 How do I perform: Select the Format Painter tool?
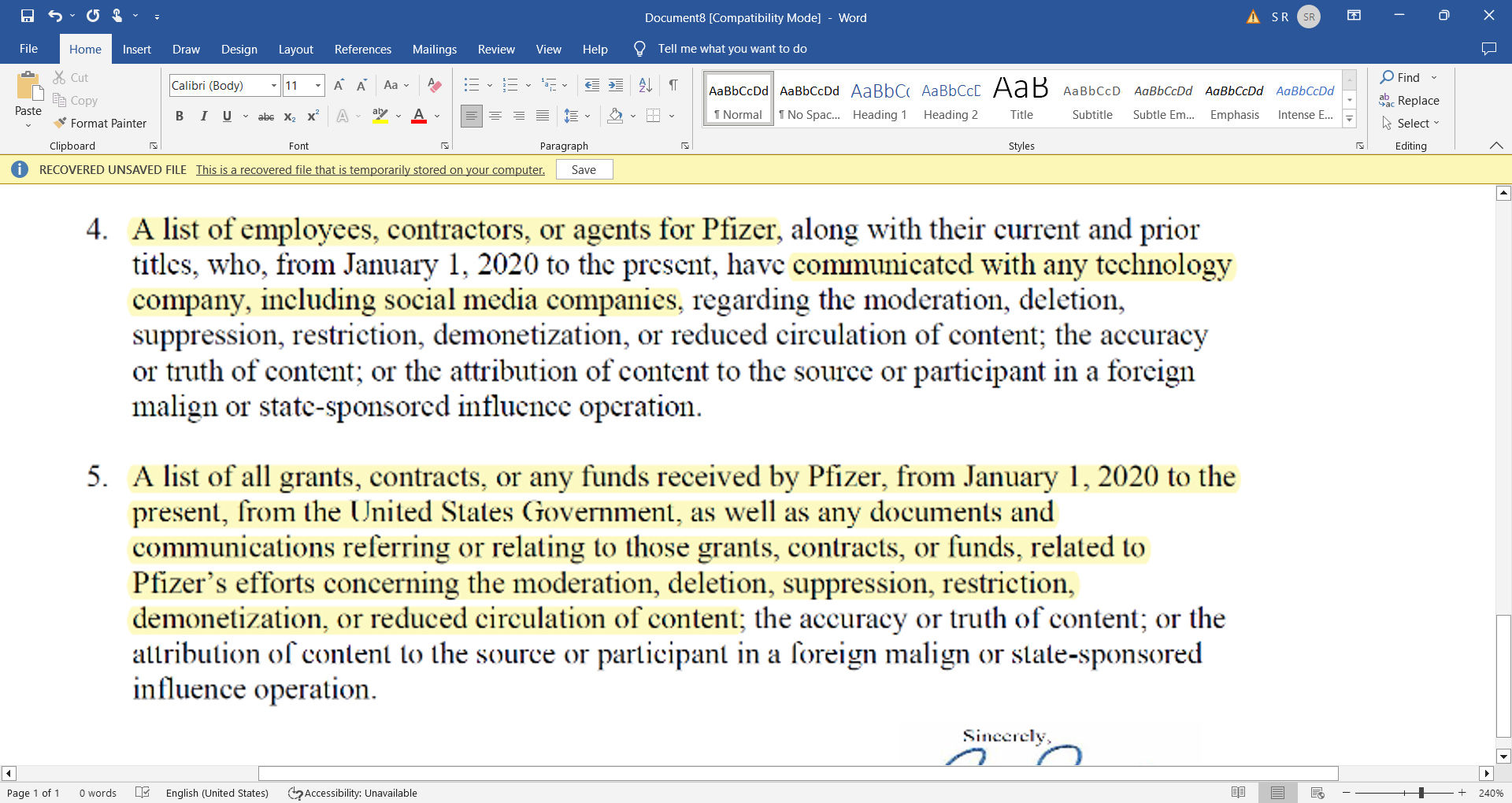(100, 123)
